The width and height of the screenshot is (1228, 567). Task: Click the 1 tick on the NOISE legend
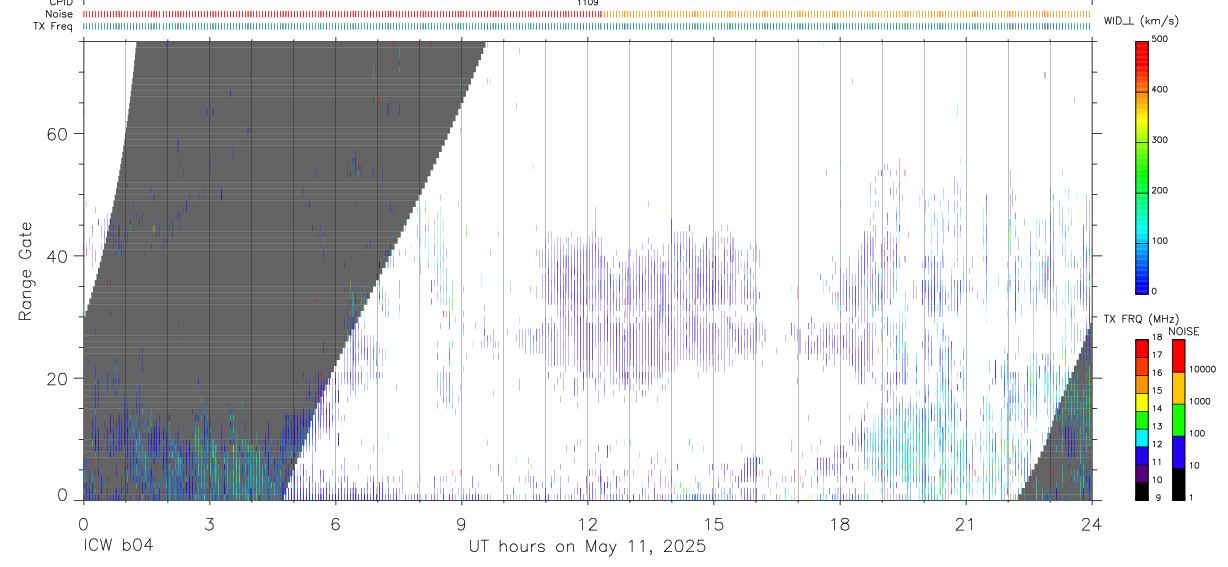click(x=1192, y=497)
